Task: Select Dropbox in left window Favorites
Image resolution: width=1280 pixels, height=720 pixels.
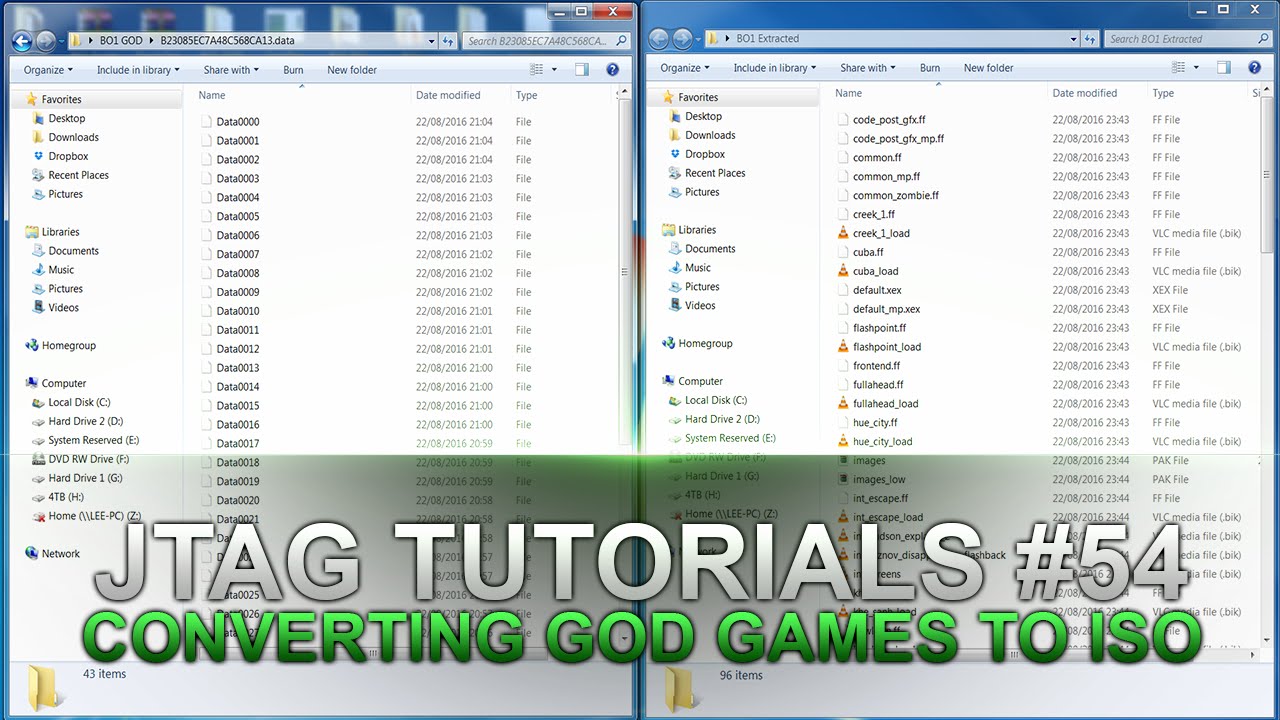Action: (x=68, y=156)
